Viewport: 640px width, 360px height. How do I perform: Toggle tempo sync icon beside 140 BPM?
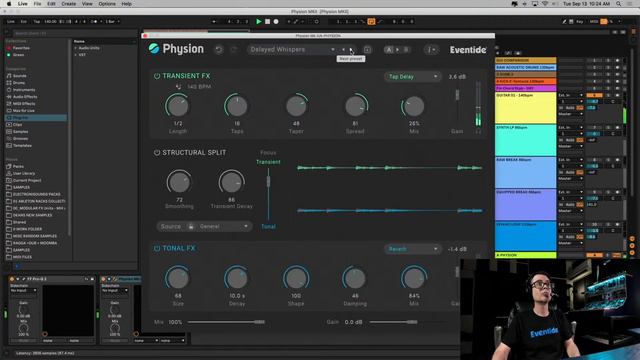[x=178, y=87]
